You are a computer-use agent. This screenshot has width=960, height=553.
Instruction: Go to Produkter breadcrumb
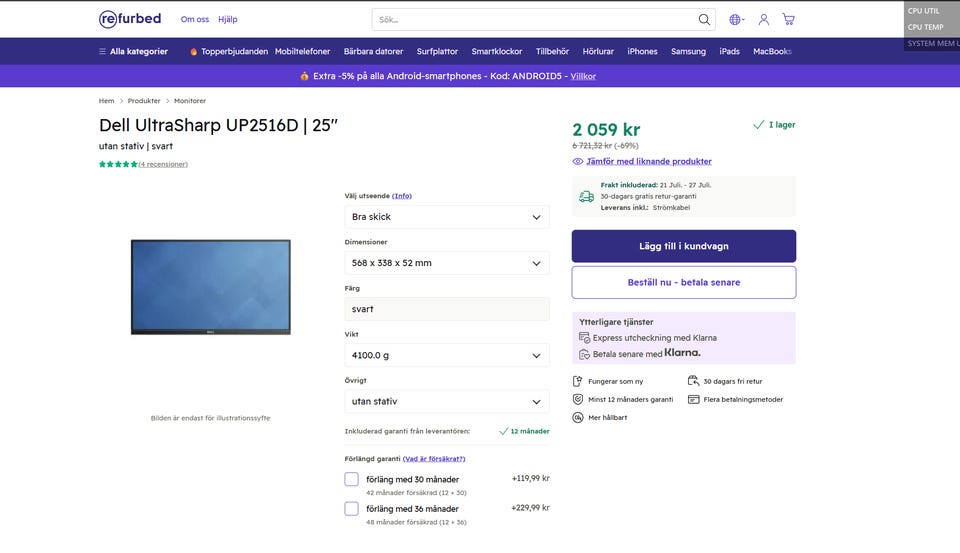144,100
